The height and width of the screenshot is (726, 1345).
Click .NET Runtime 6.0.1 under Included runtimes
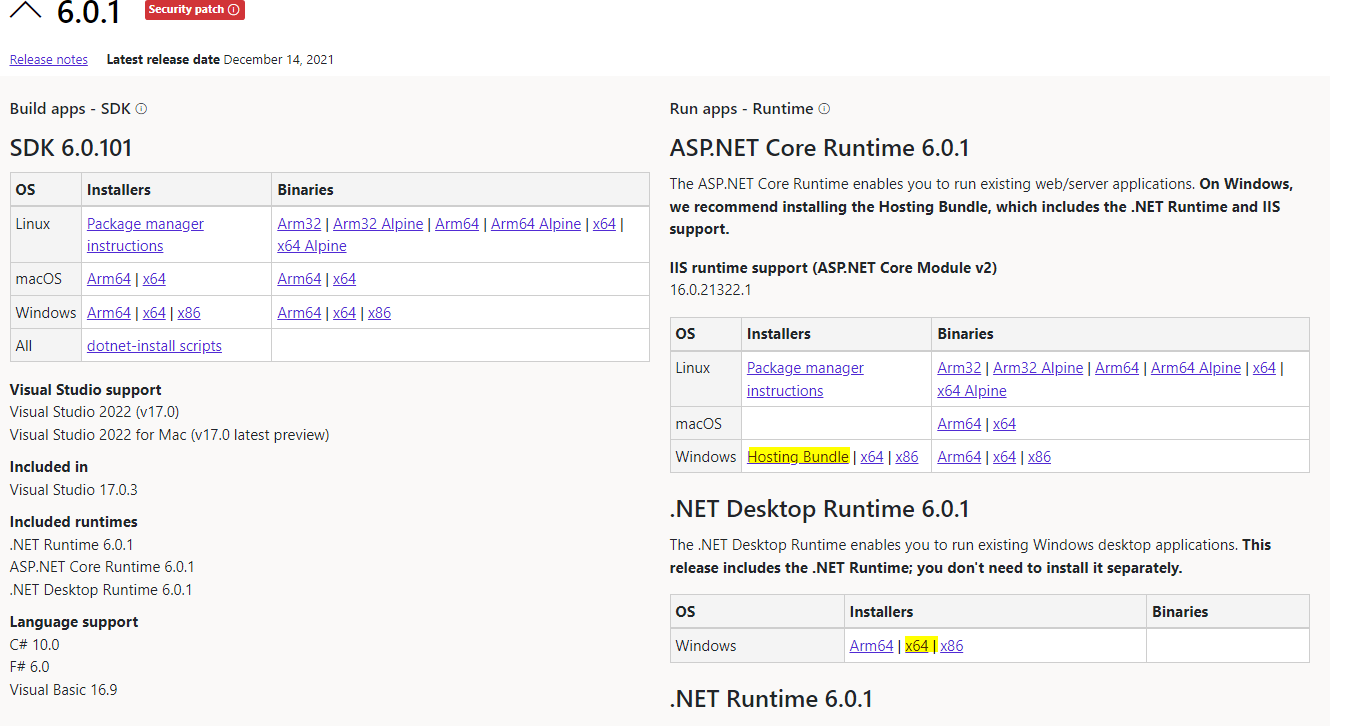pyautogui.click(x=72, y=545)
